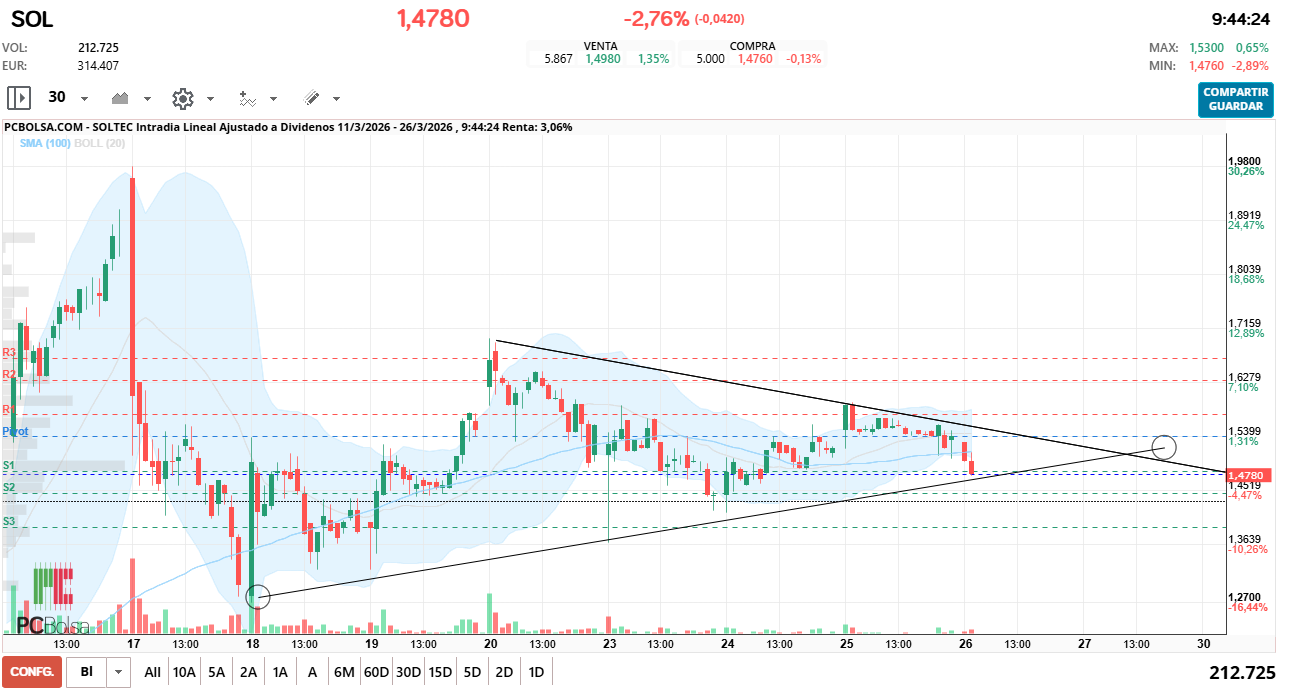Select the 5A time range
The width and height of the screenshot is (1289, 693).
click(x=217, y=673)
